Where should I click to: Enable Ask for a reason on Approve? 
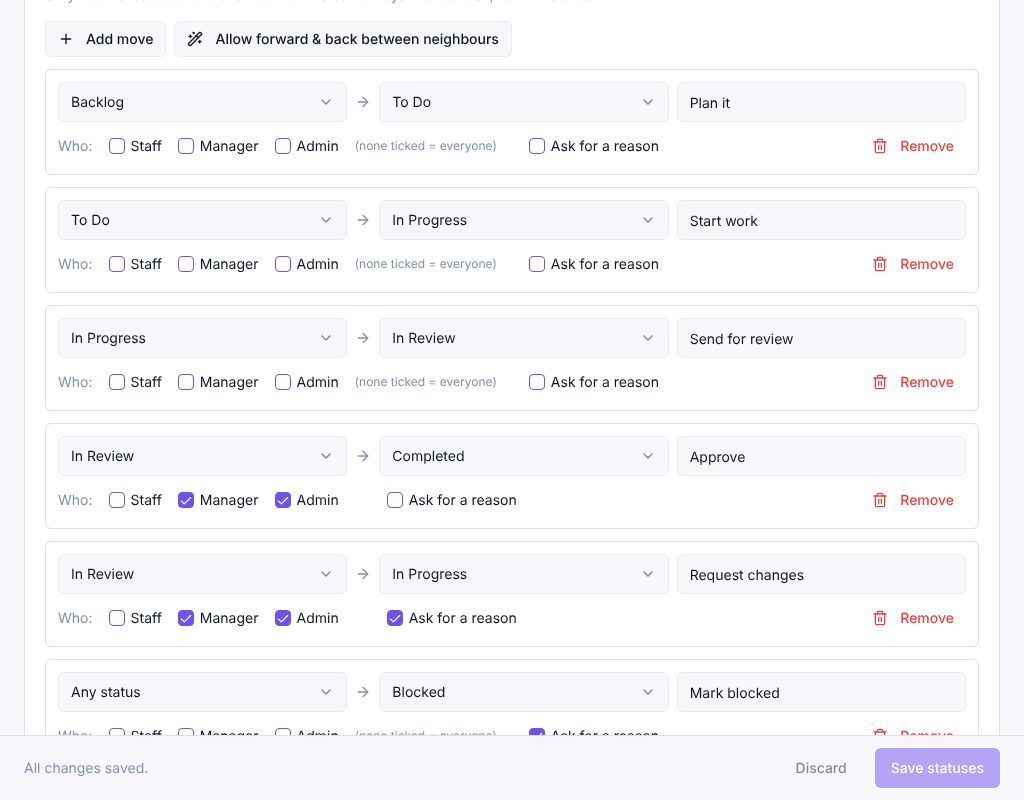[395, 500]
